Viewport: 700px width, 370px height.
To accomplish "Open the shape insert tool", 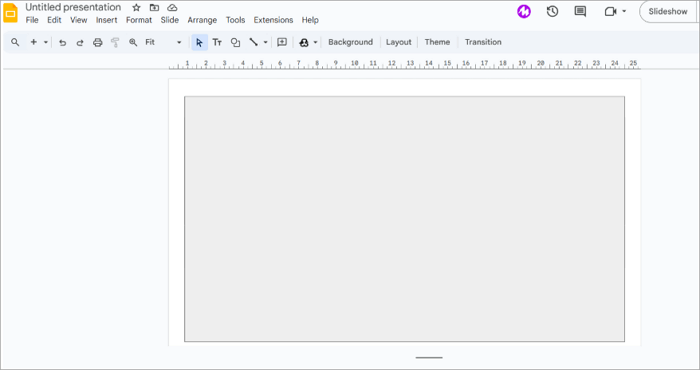I will (x=235, y=42).
